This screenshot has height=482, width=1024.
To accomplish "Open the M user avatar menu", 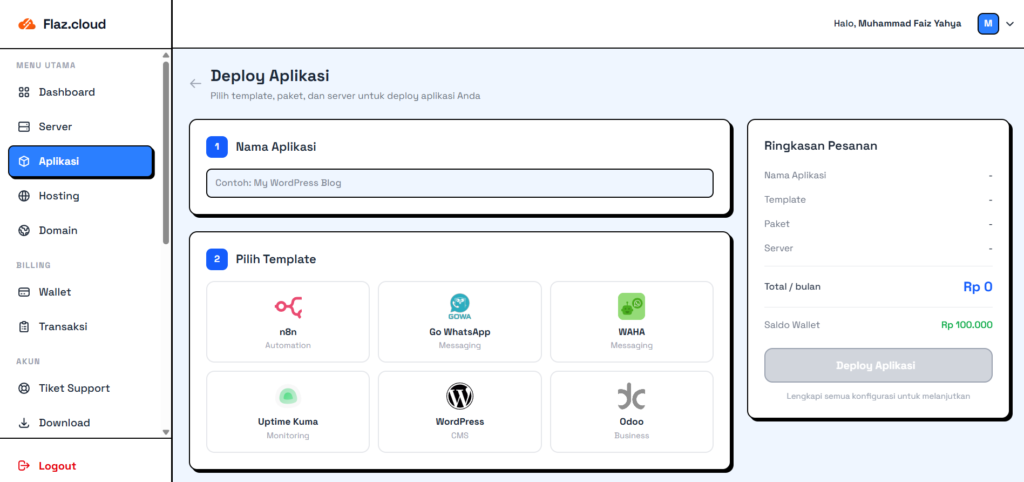I will coord(988,24).
